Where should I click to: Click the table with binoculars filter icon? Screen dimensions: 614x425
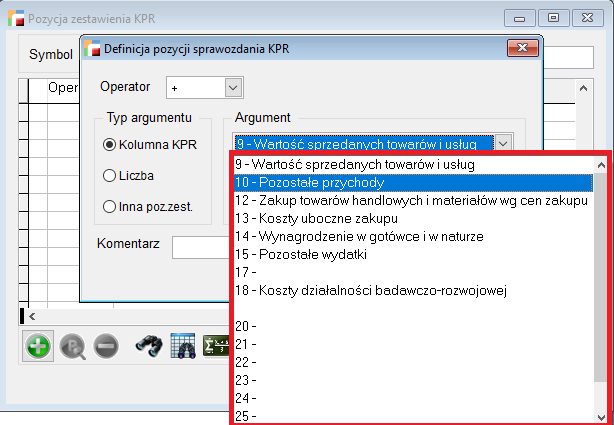[x=182, y=346]
